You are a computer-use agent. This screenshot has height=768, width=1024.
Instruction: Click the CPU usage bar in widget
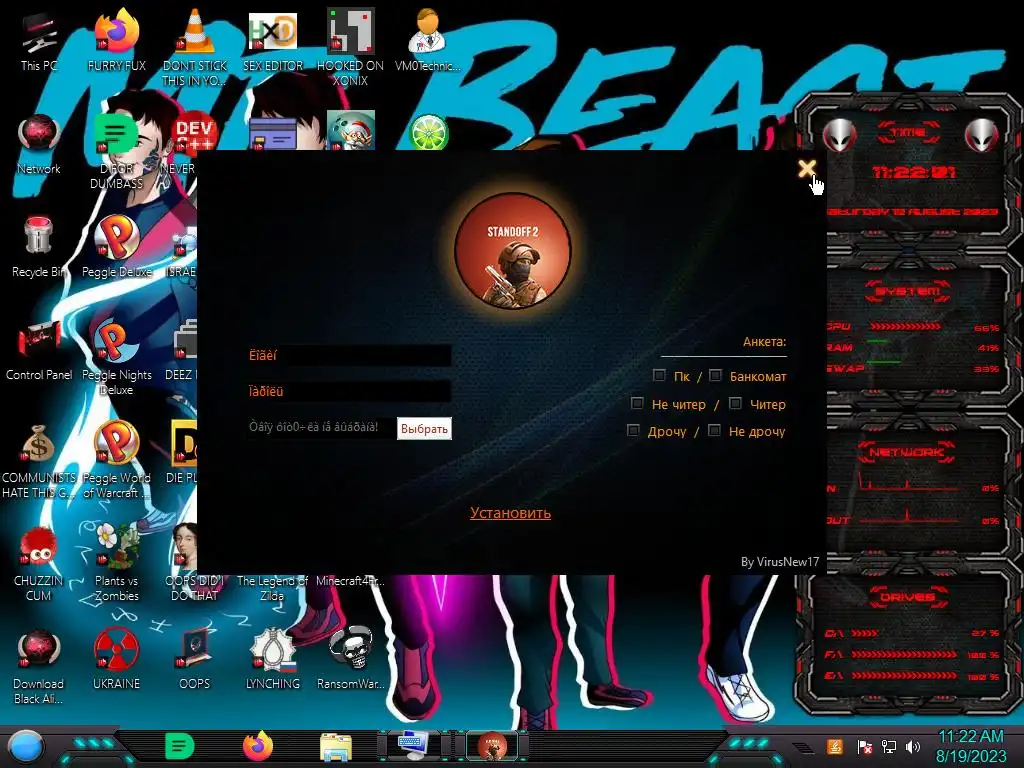point(905,326)
